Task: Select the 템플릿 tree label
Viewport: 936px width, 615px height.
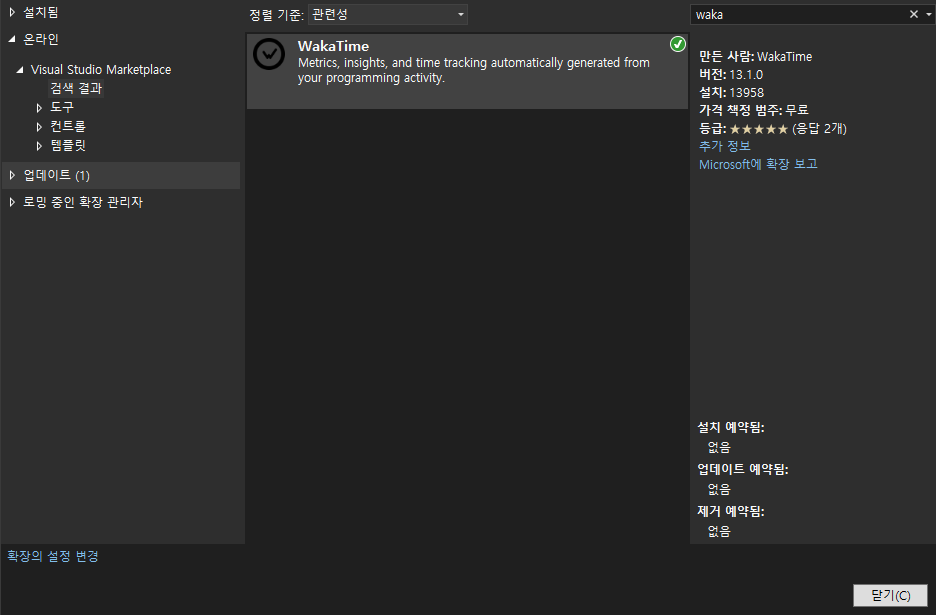Action: coord(68,146)
